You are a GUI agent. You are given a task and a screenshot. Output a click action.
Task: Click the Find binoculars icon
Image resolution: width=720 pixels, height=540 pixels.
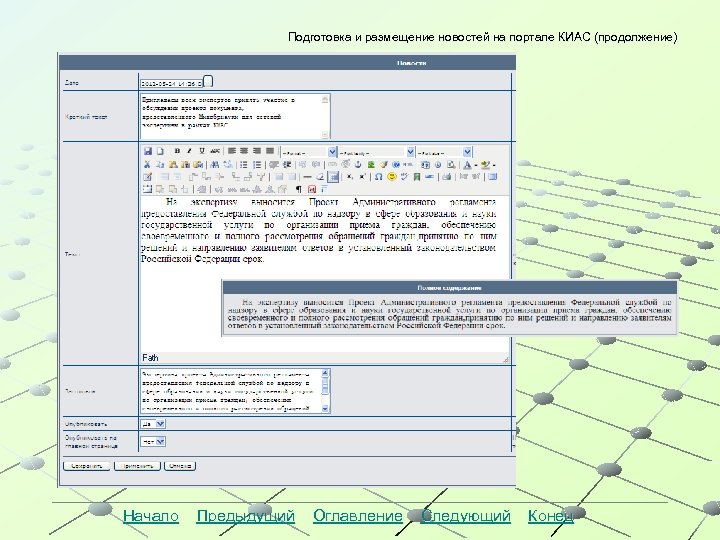point(214,164)
